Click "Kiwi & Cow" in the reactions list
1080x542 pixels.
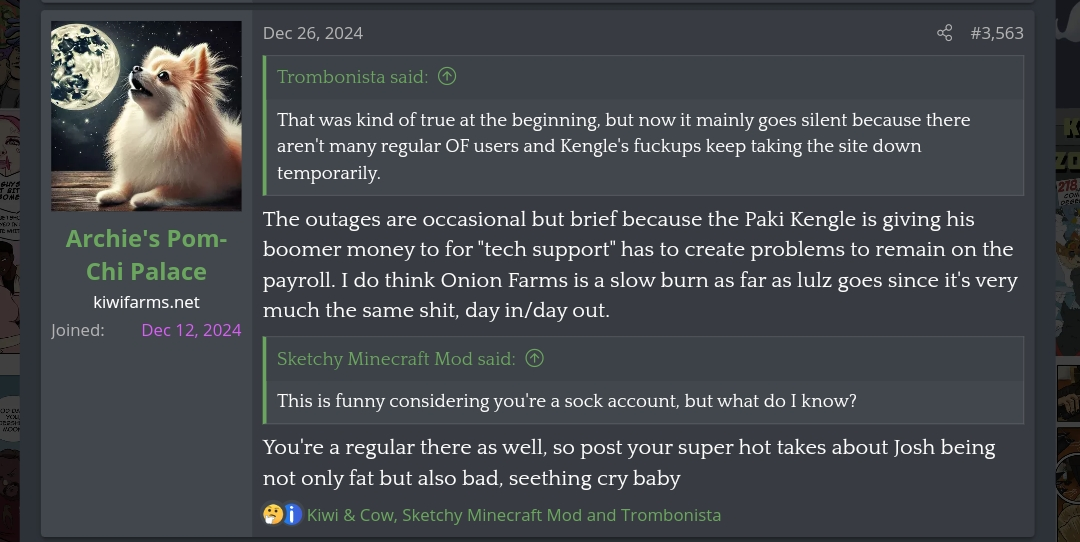[x=349, y=515]
